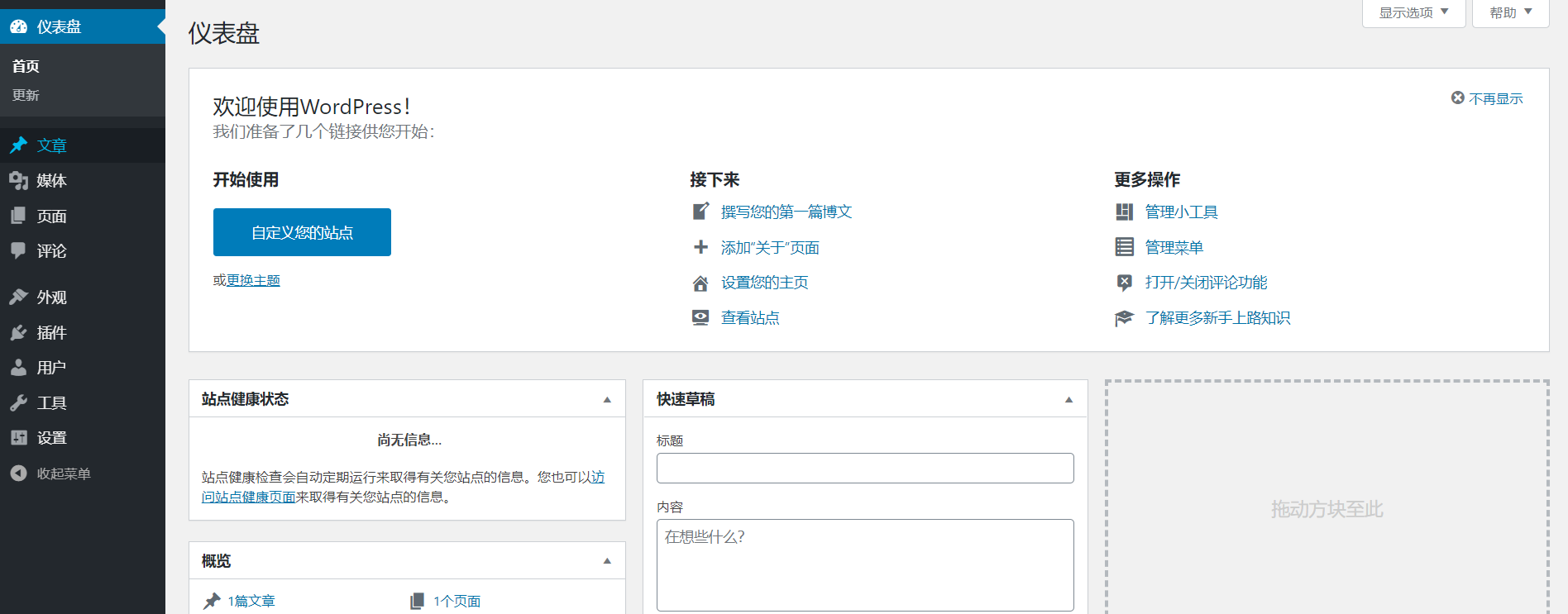Click the comments toggle icon beside 打开/关闭评论功能
Viewport: 1568px width, 614px height.
tap(1125, 283)
